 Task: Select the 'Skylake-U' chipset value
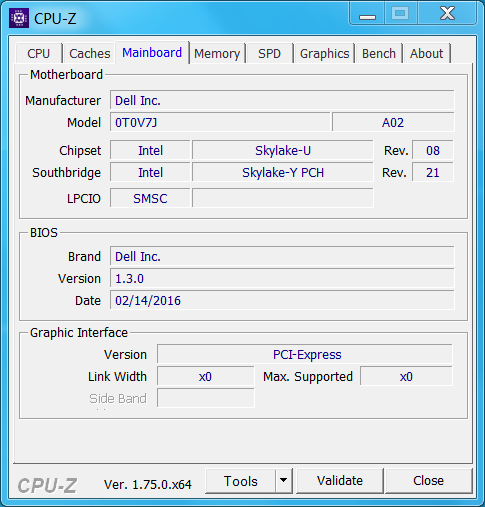click(283, 150)
